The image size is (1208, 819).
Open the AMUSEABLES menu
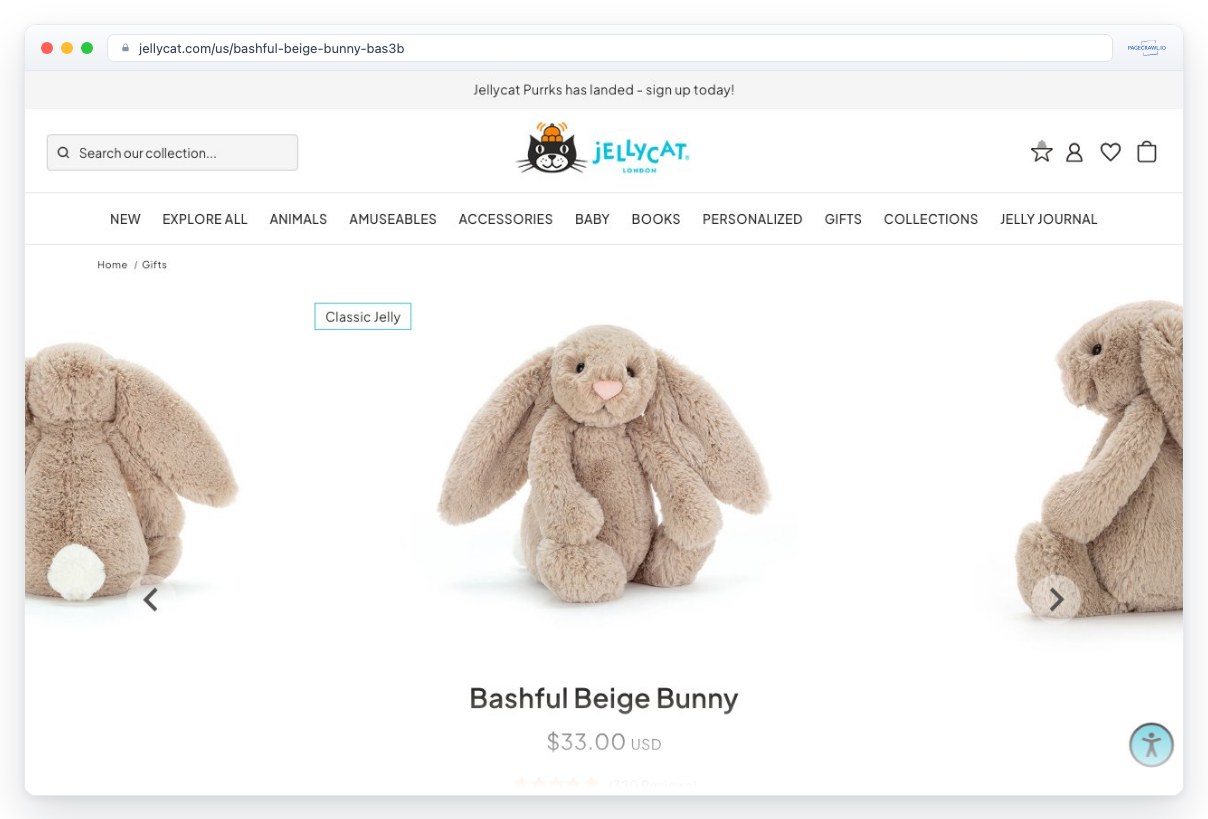[x=393, y=219]
